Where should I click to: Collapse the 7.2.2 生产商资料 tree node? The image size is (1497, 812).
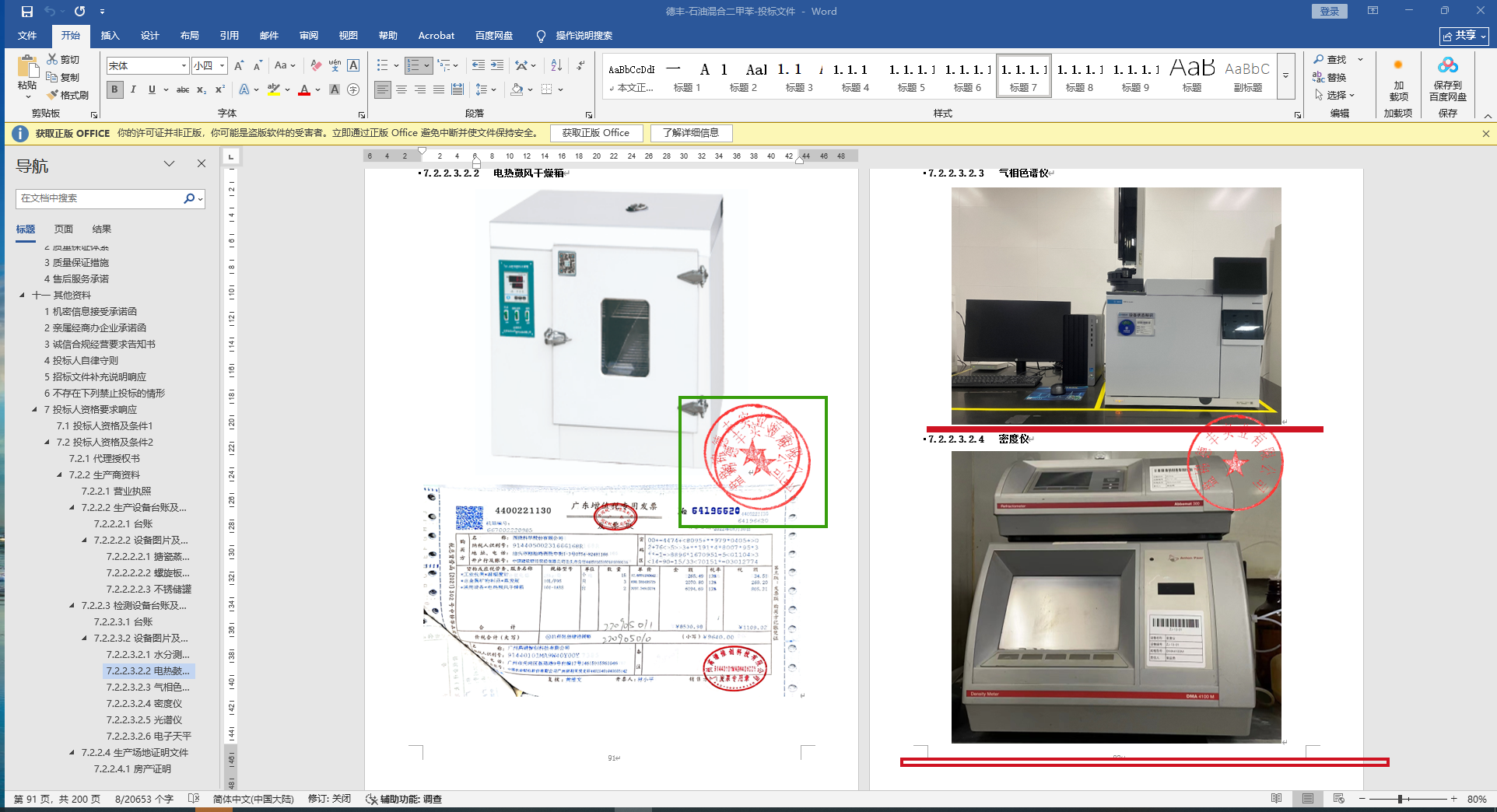(x=60, y=474)
